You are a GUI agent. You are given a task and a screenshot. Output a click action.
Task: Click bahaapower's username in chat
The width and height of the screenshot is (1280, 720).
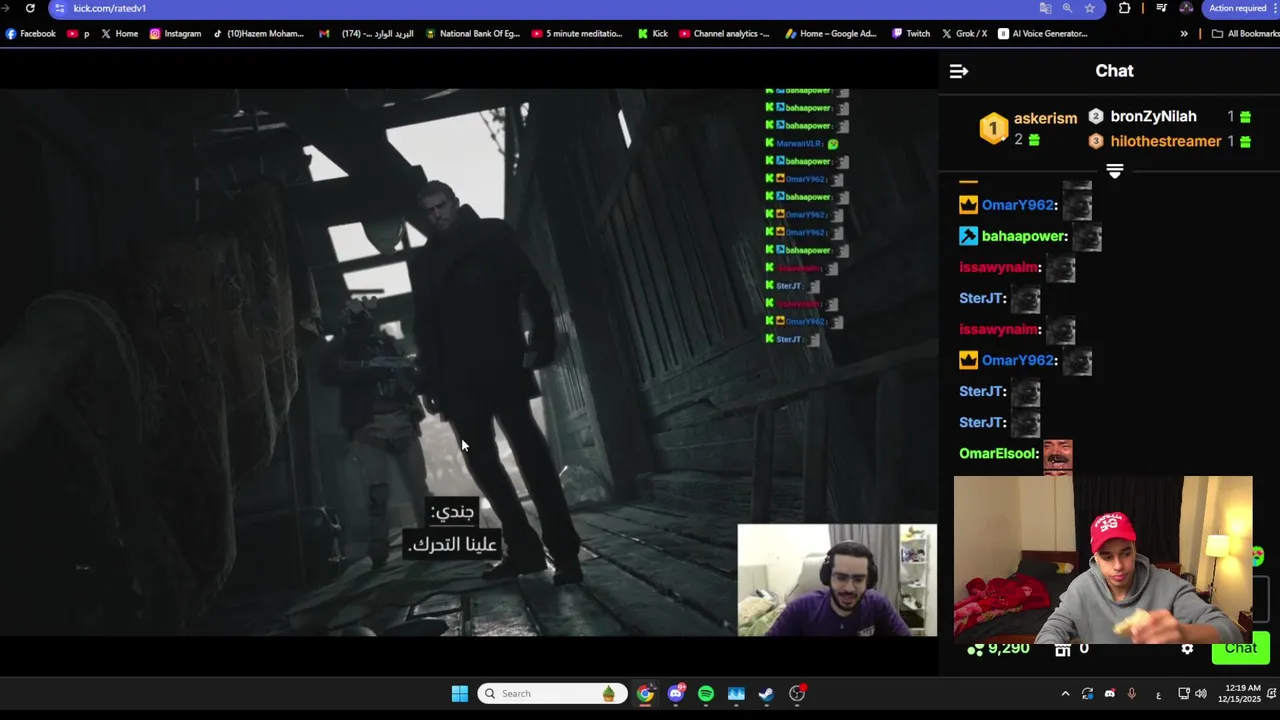(x=1024, y=236)
